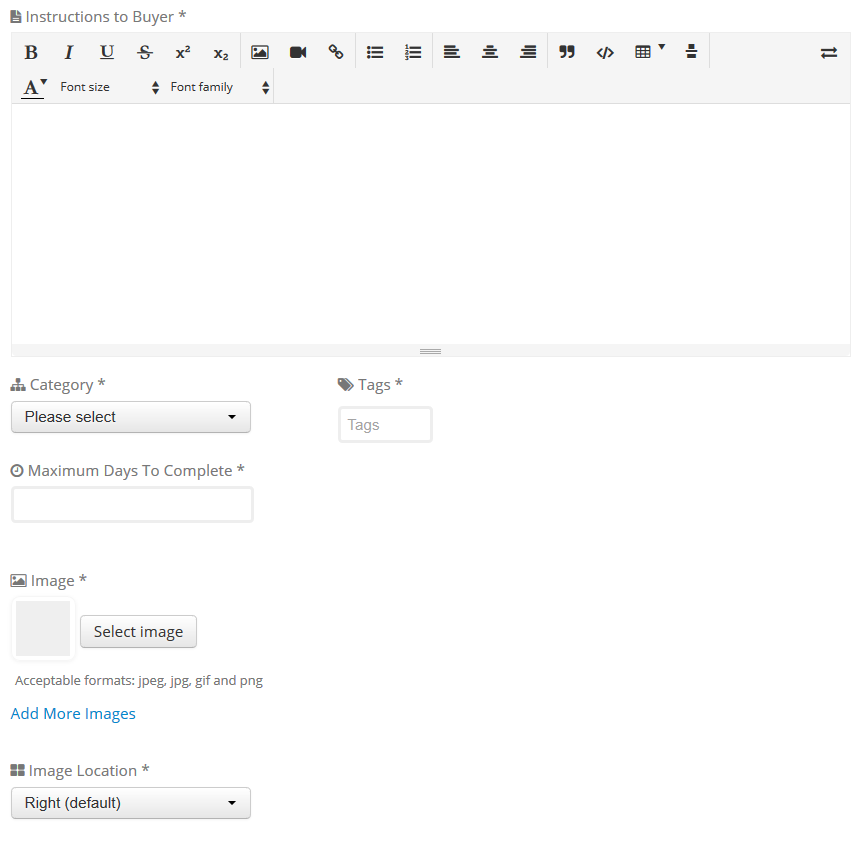
Task: Insert video via camera icon
Action: click(x=298, y=53)
